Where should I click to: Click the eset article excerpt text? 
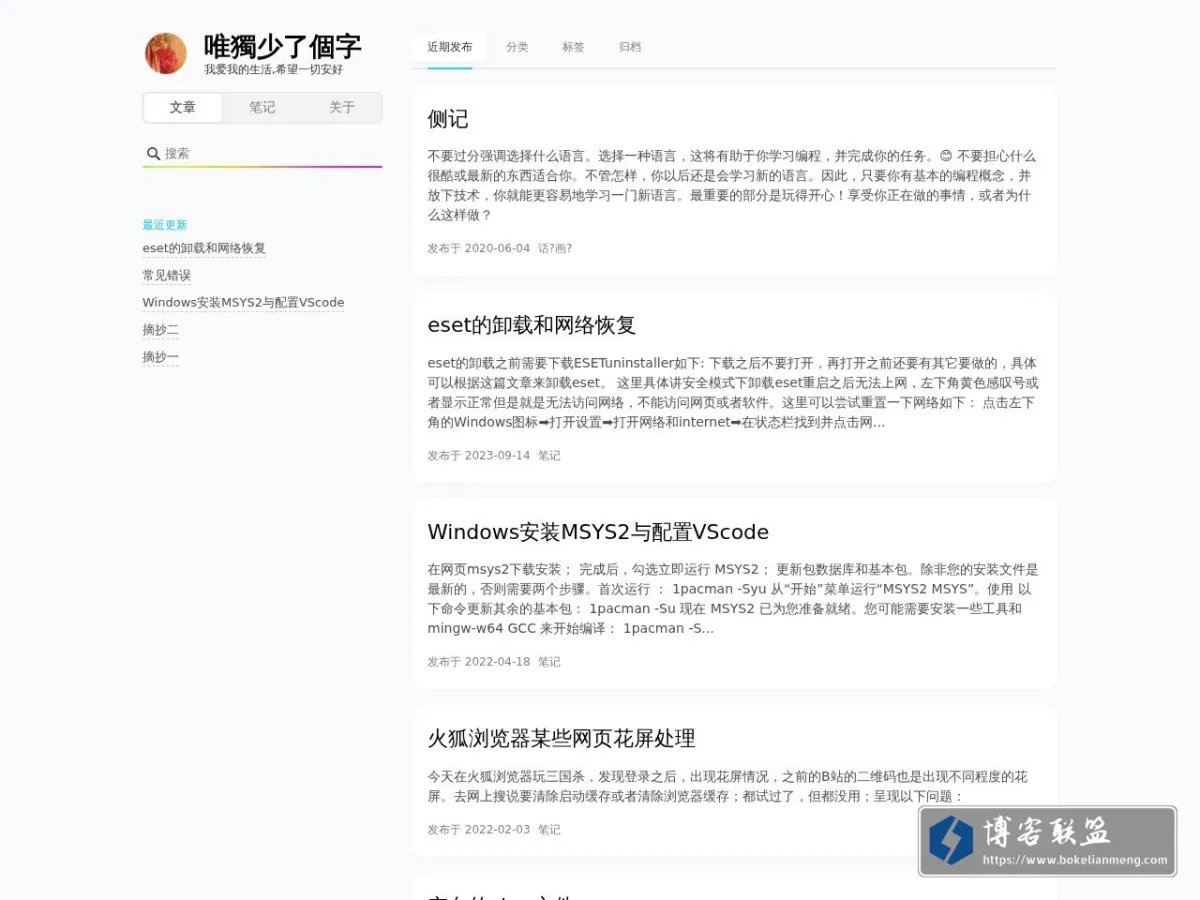733,392
